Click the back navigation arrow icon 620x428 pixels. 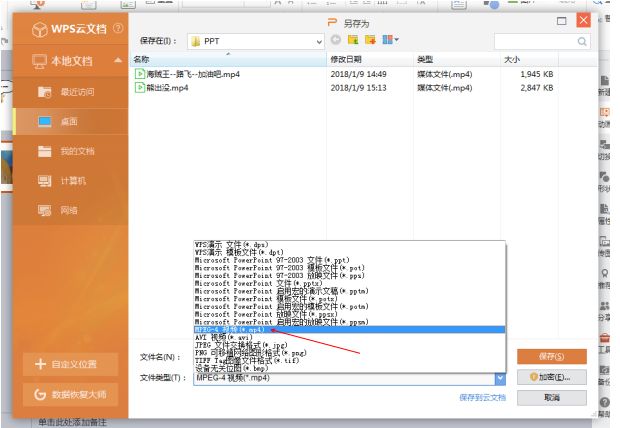pyautogui.click(x=336, y=40)
